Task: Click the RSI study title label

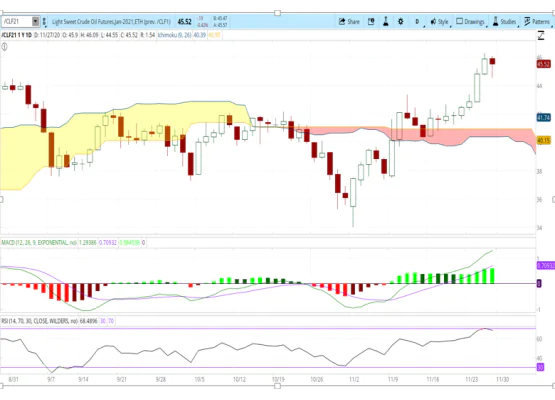Action: [39, 321]
